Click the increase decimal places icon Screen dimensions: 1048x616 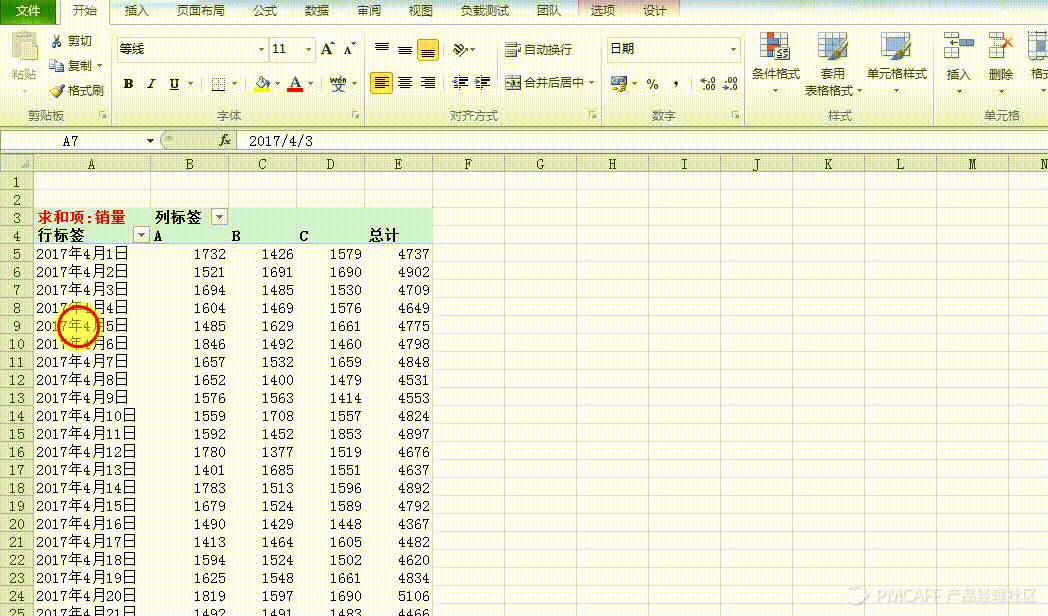tap(707, 84)
